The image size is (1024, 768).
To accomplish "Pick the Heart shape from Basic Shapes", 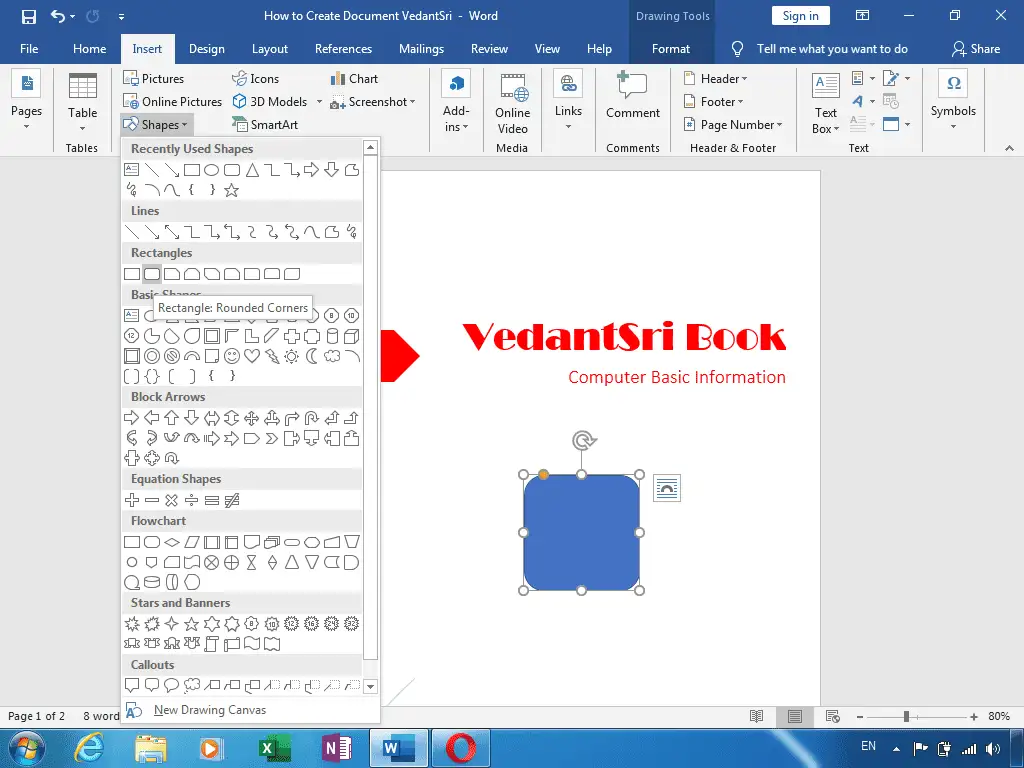I will click(x=252, y=356).
